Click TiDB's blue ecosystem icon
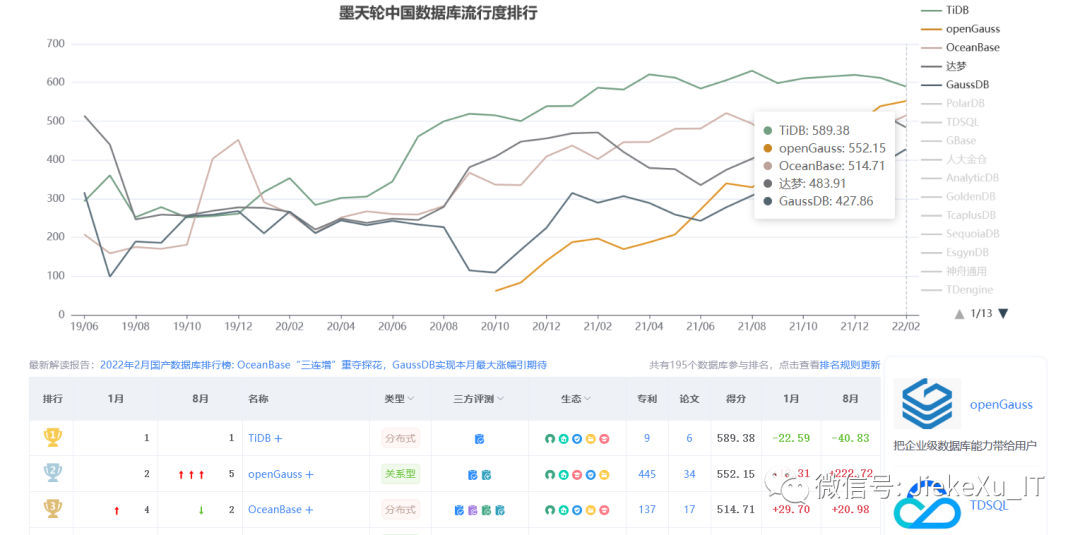Viewport: 1080px width, 535px height. tap(577, 439)
